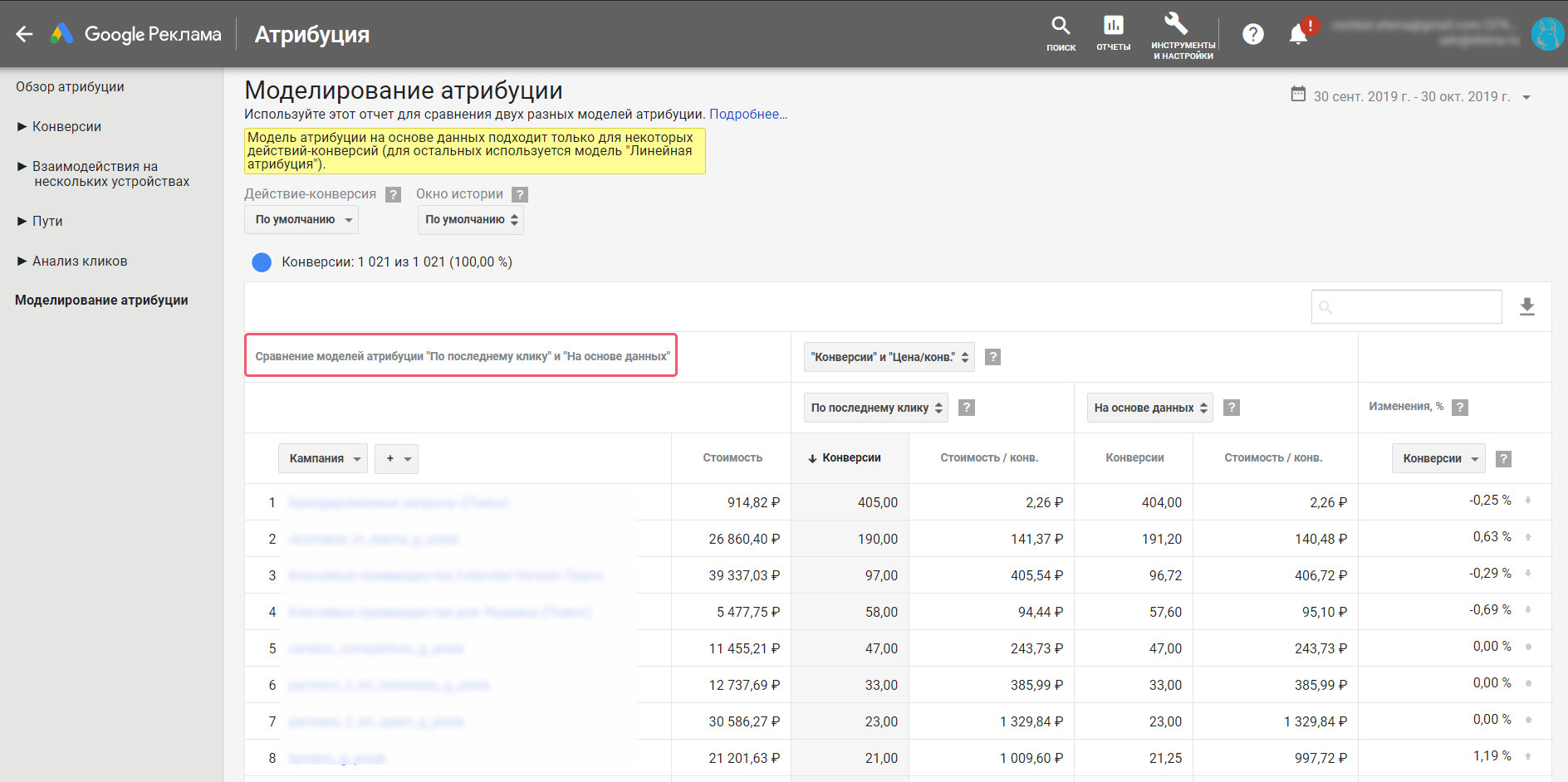The width and height of the screenshot is (1568, 782).
Task: Expand the Конверсии sidebar section
Action: [x=66, y=126]
